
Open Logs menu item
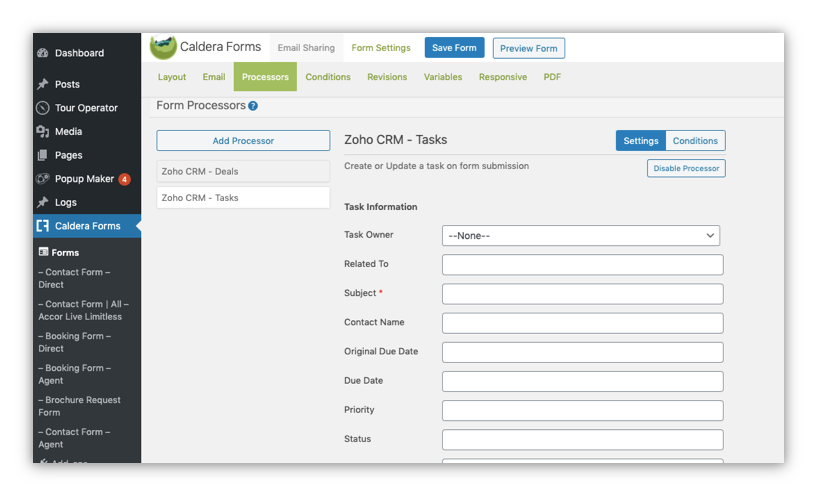(x=66, y=202)
